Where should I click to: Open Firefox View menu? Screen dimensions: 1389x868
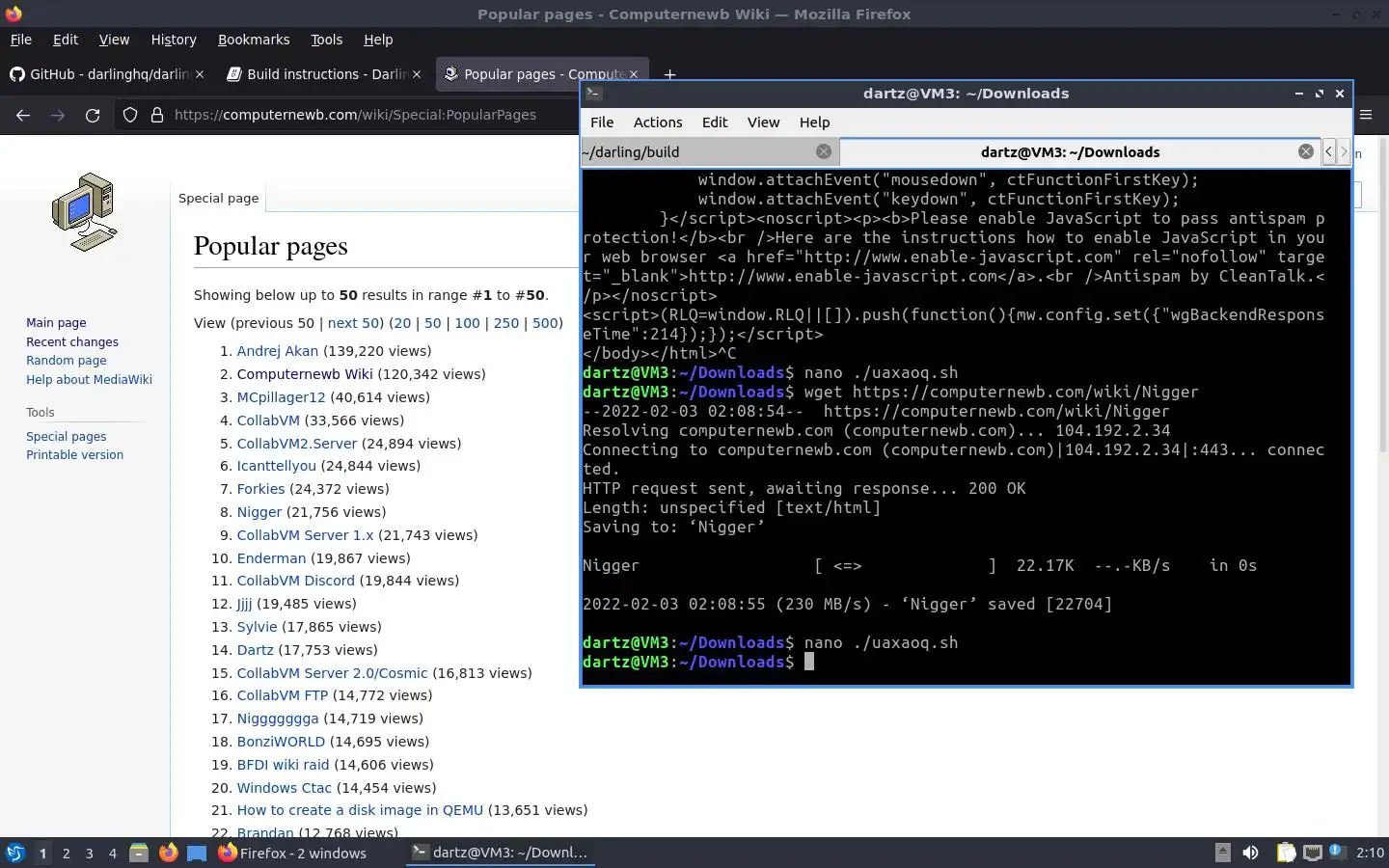114,40
